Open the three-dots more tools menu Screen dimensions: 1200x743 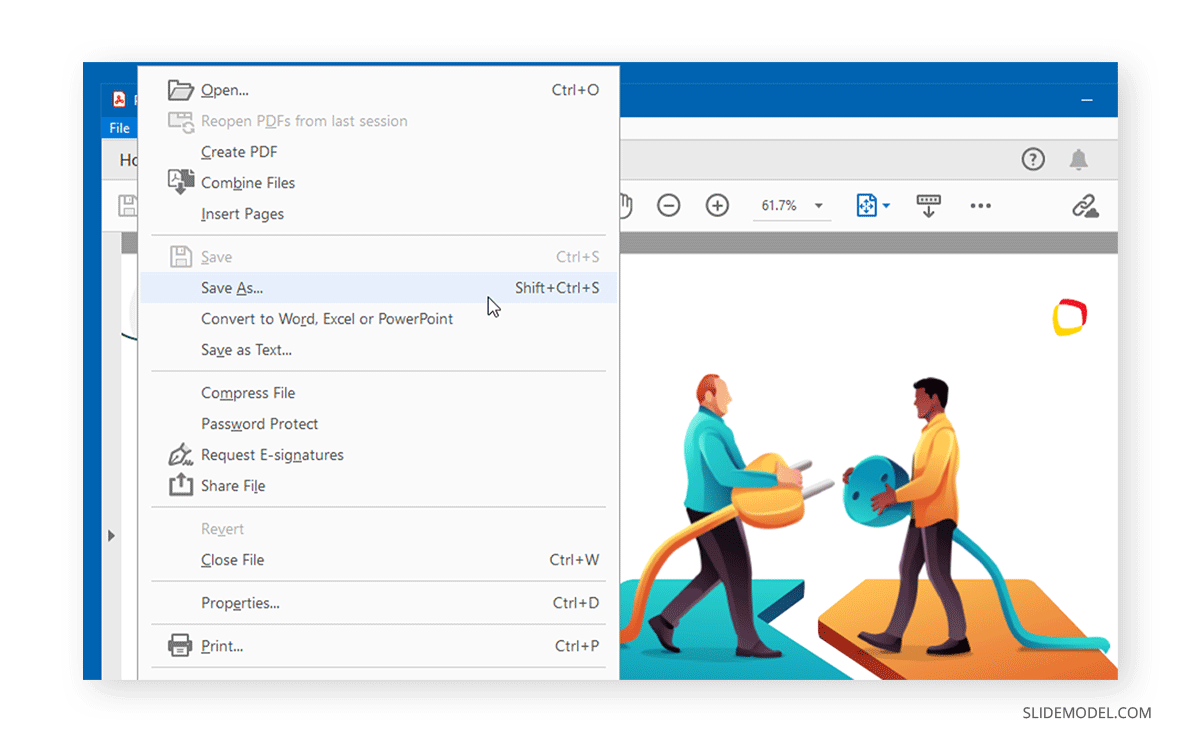pyautogui.click(x=980, y=206)
